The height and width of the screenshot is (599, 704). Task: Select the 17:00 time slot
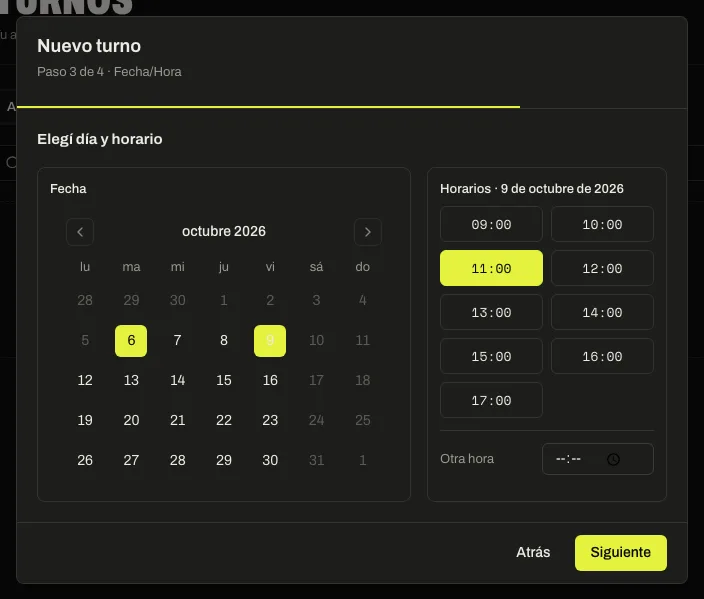491,400
